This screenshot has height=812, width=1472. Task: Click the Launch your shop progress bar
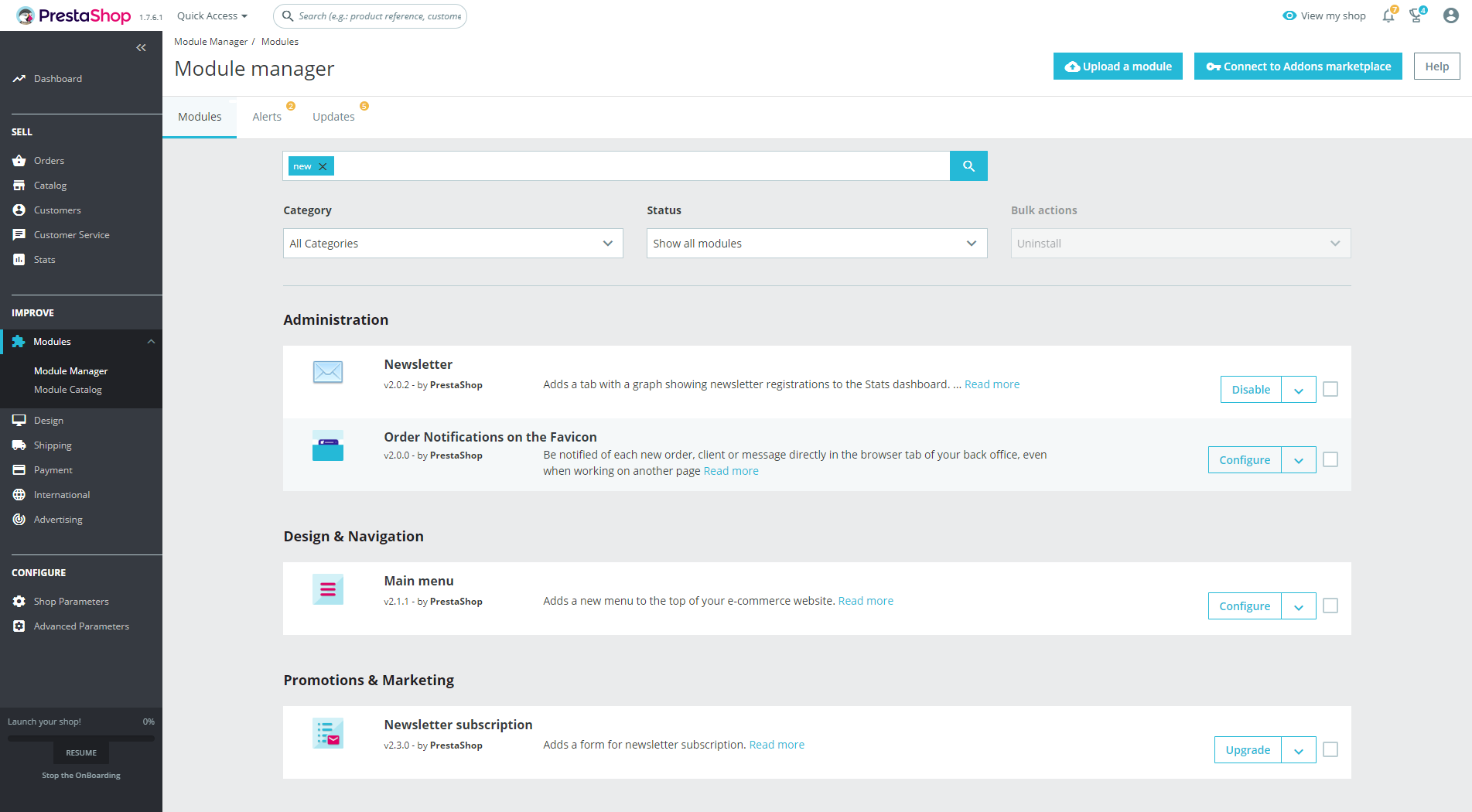coord(81,739)
